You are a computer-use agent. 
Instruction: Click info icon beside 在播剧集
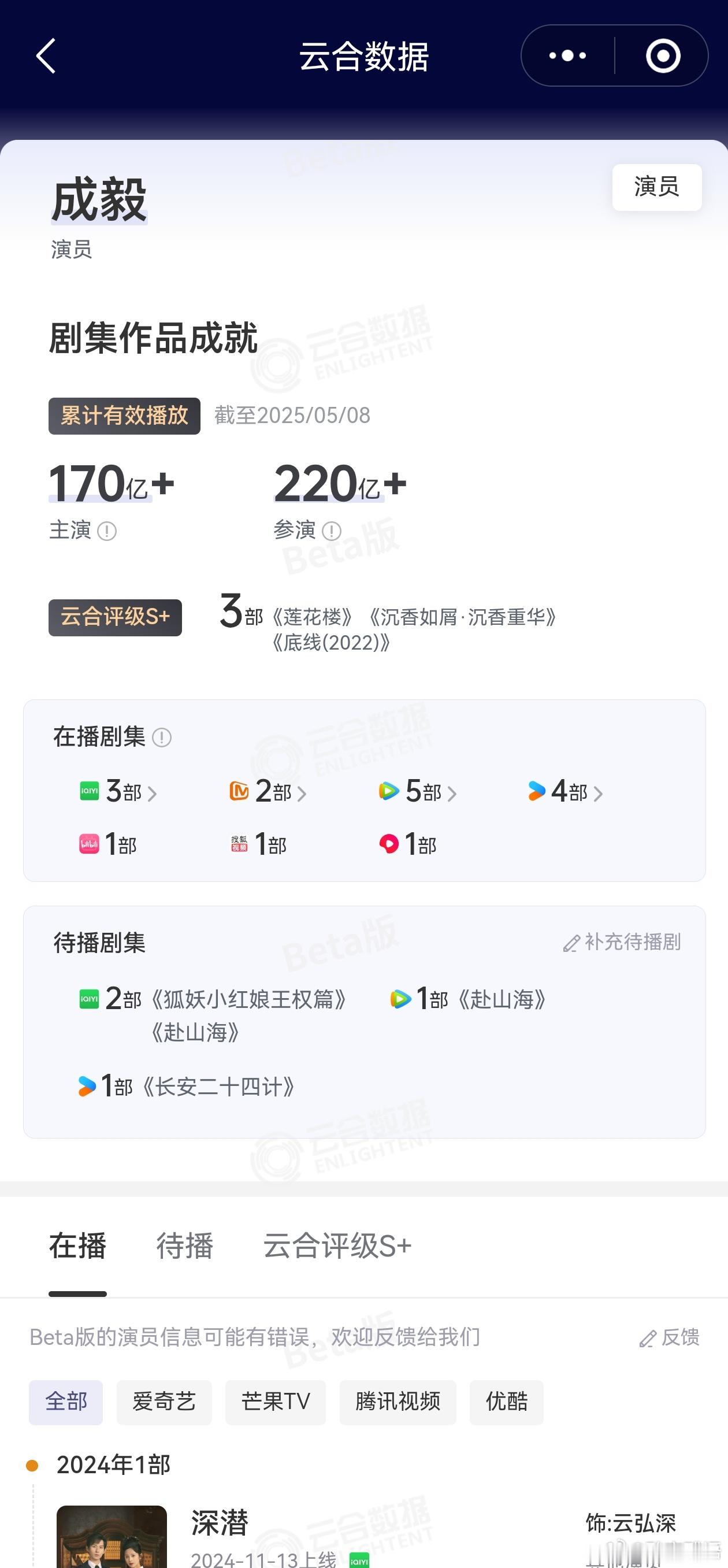tap(162, 737)
